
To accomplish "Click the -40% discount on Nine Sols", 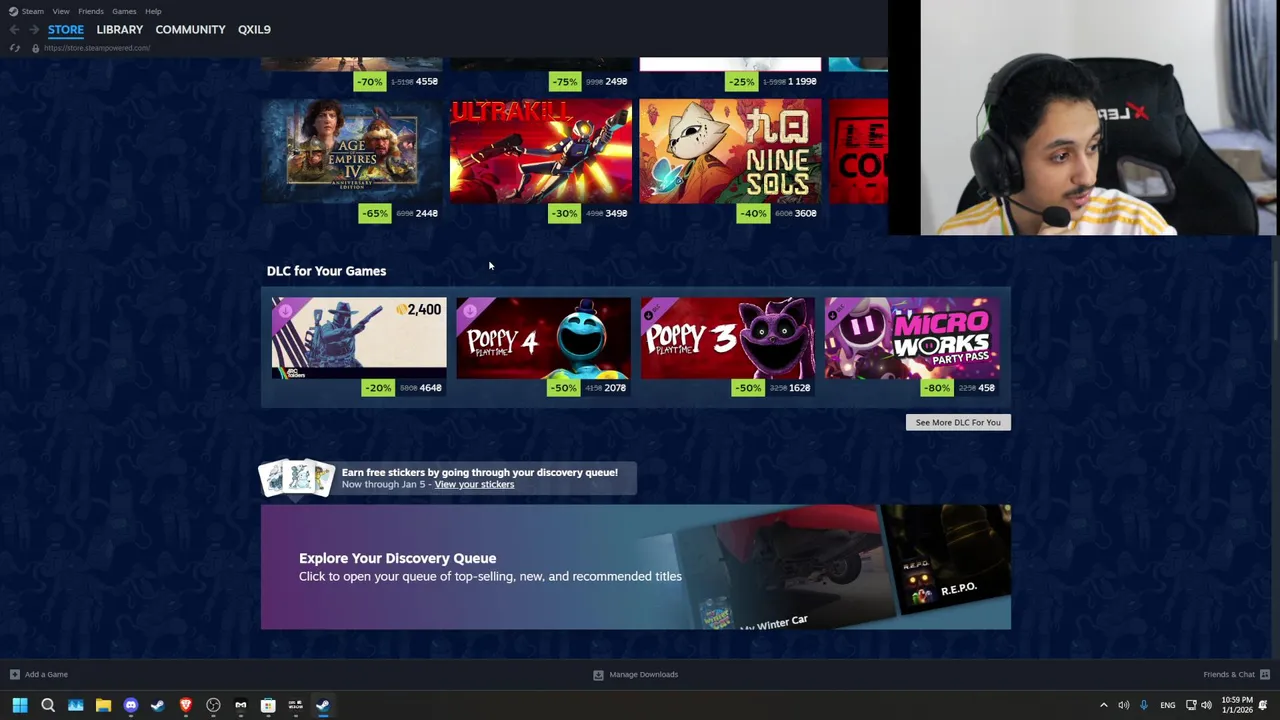I will 753,213.
